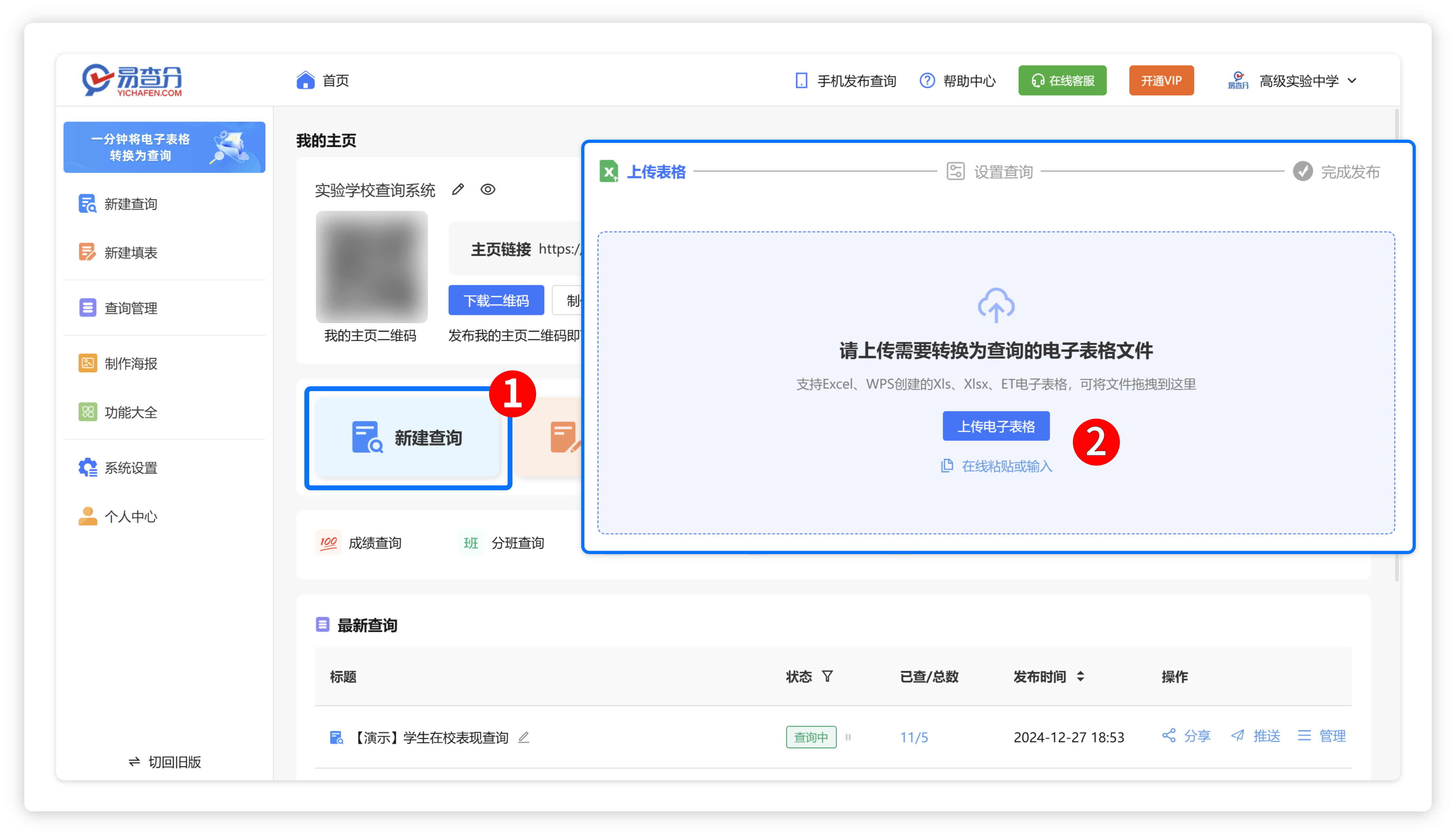Click the 分享 share icon
Screen dimensions: 1456x837
pyautogui.click(x=1169, y=735)
